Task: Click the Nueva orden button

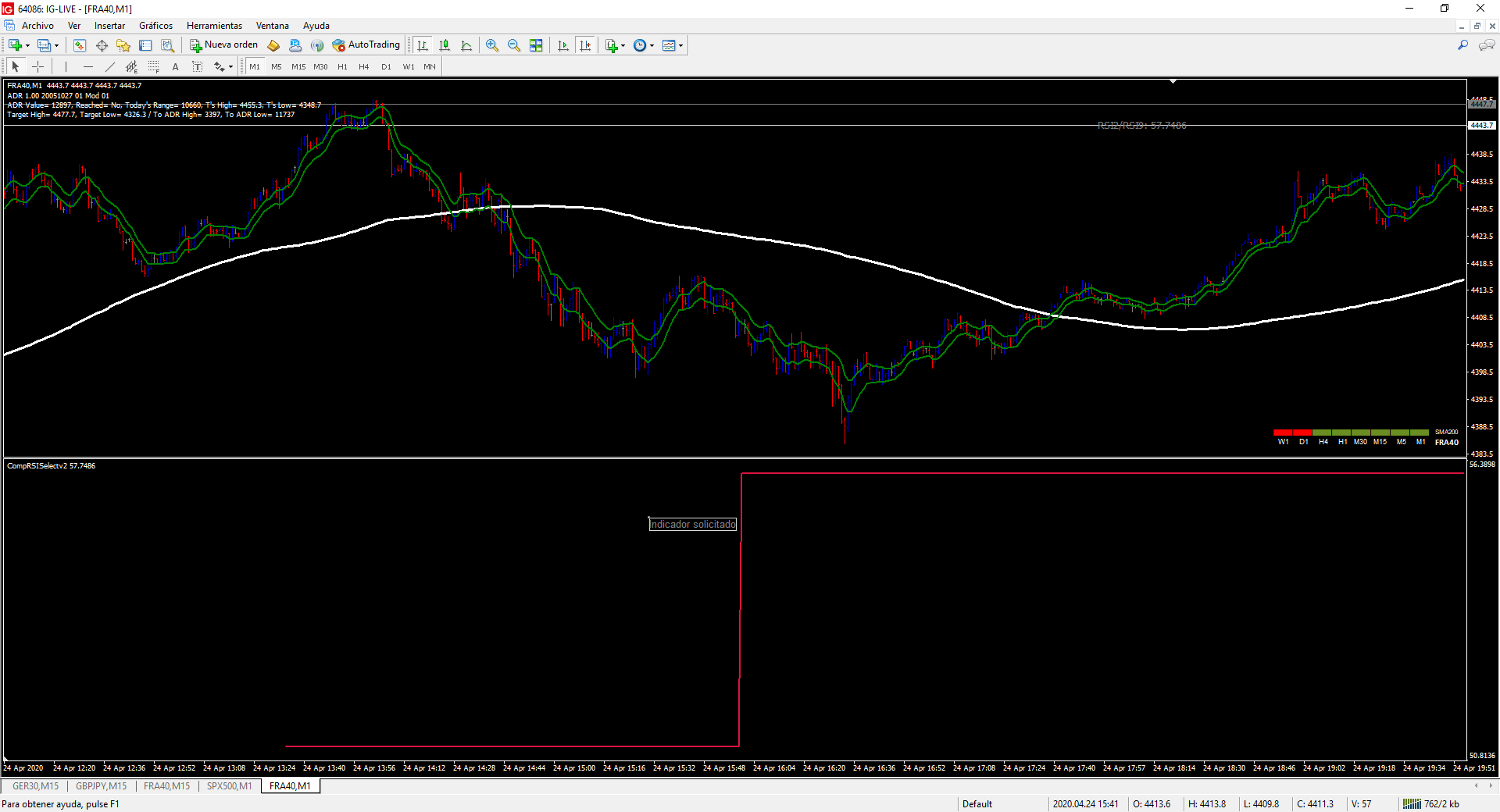Action: [223, 45]
